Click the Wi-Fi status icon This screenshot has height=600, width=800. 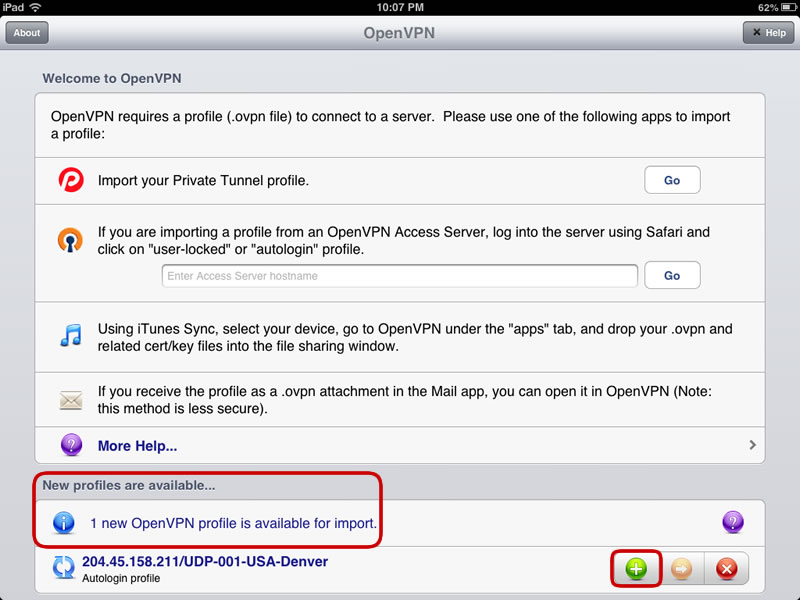point(35,7)
